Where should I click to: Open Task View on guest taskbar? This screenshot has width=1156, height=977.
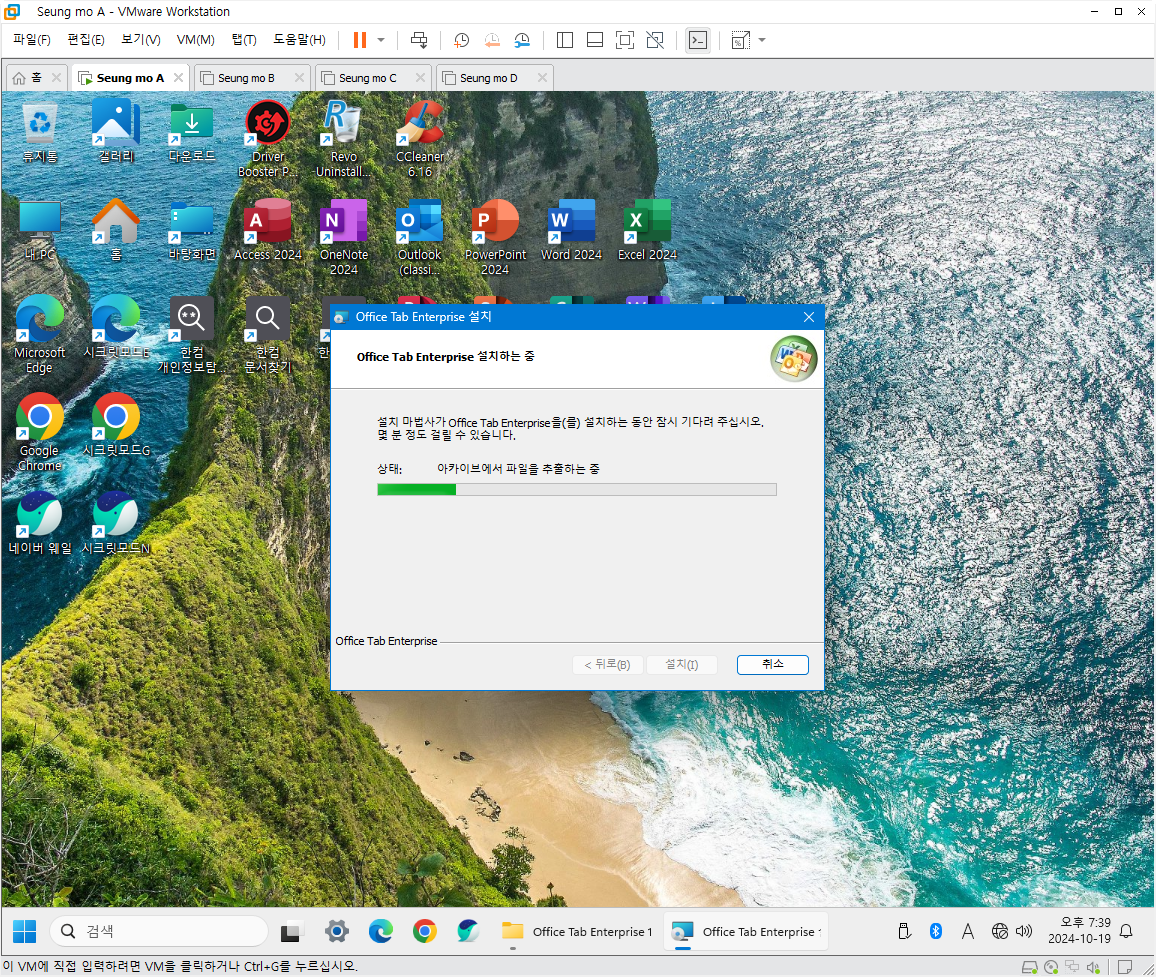pos(292,932)
